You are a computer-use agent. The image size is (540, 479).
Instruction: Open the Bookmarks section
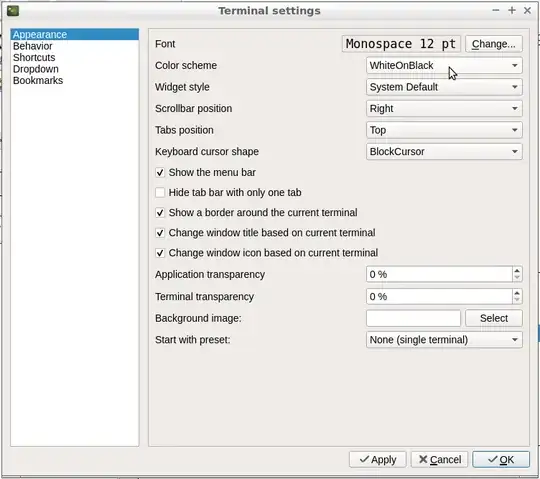pyautogui.click(x=75, y=80)
